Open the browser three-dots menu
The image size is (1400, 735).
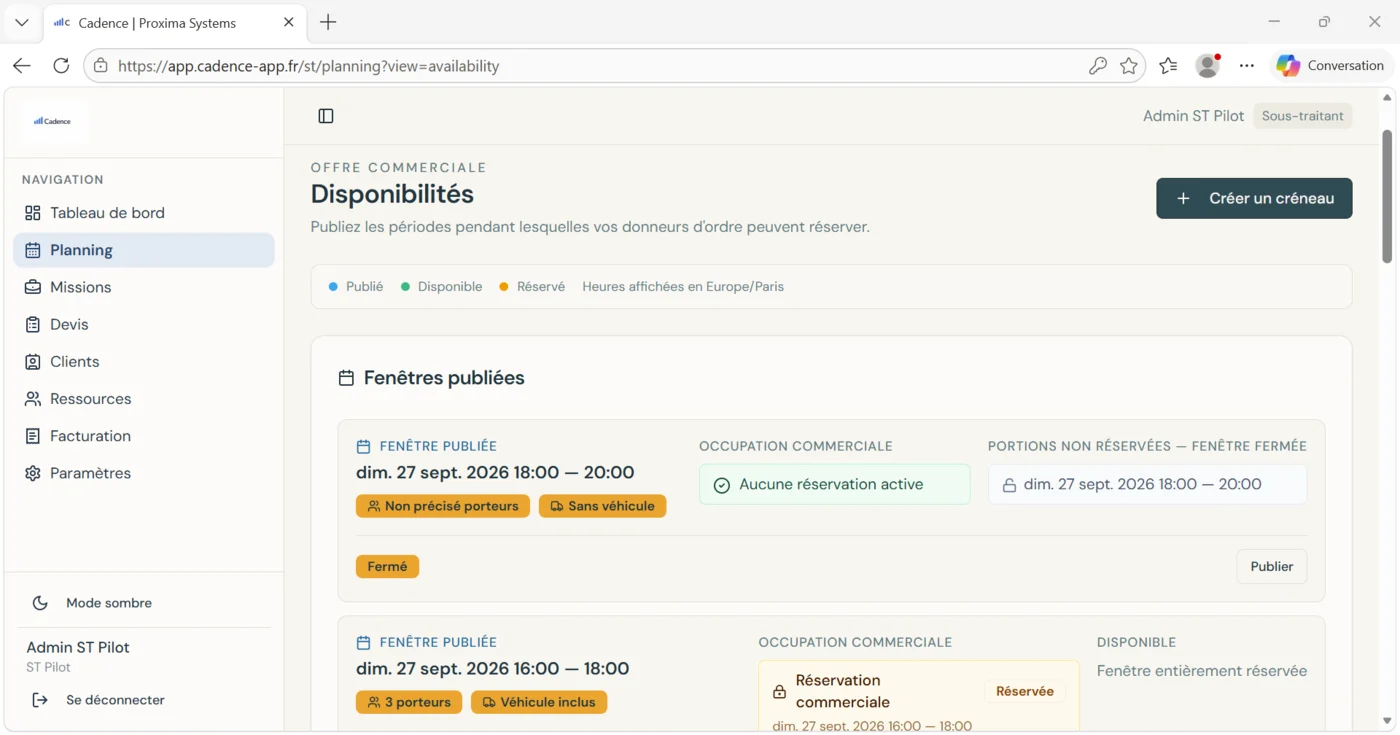[1246, 66]
